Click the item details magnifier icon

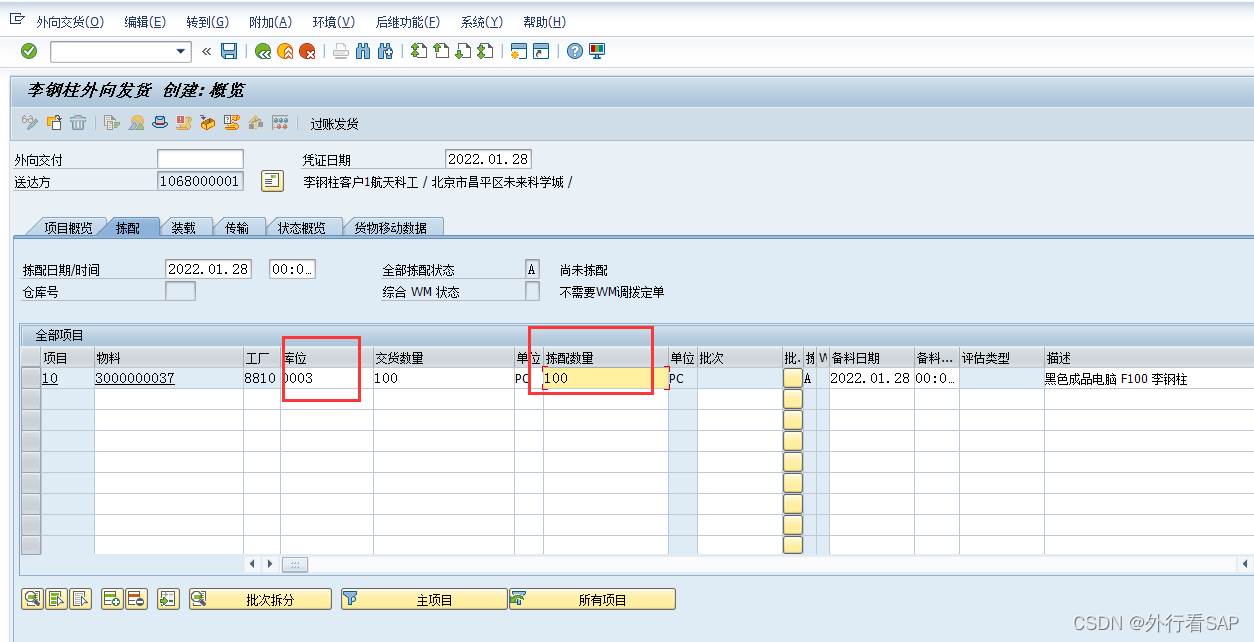pos(33,599)
